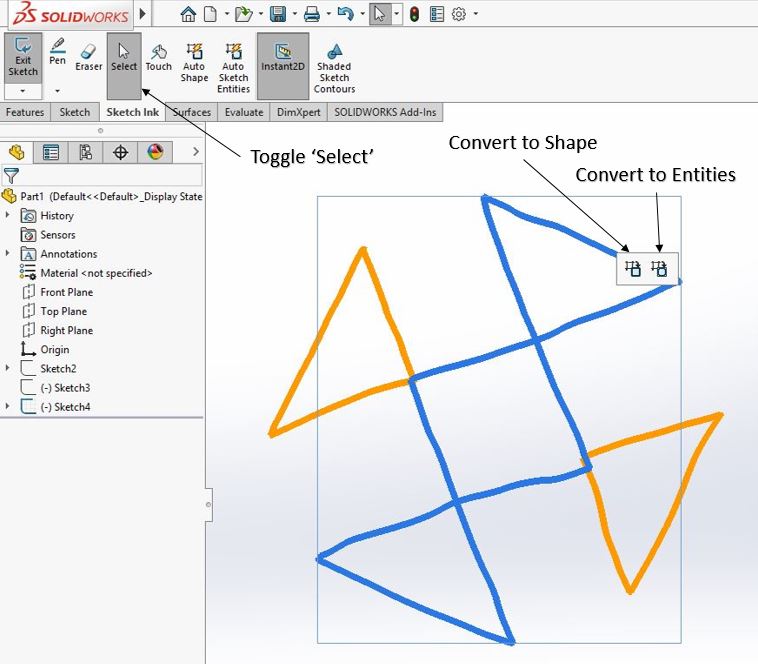Select the Front Plane
The height and width of the screenshot is (665, 758).
[66, 292]
